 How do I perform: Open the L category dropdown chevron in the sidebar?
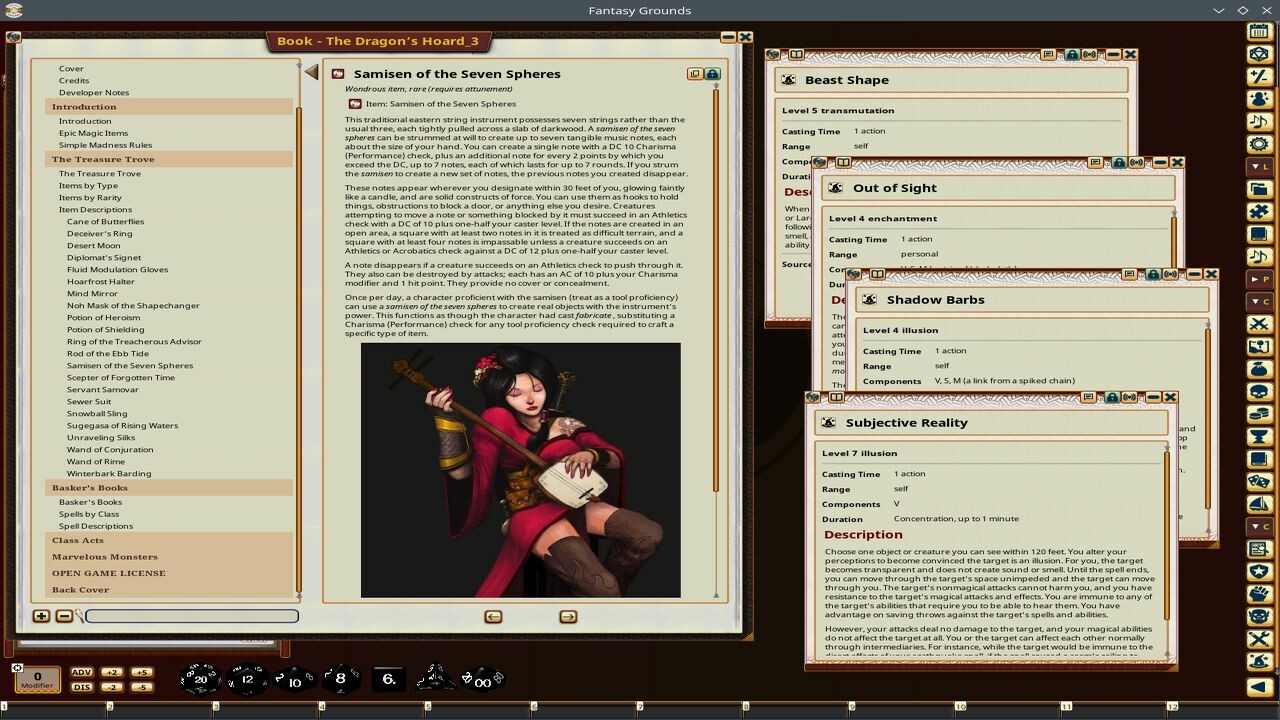1255,167
